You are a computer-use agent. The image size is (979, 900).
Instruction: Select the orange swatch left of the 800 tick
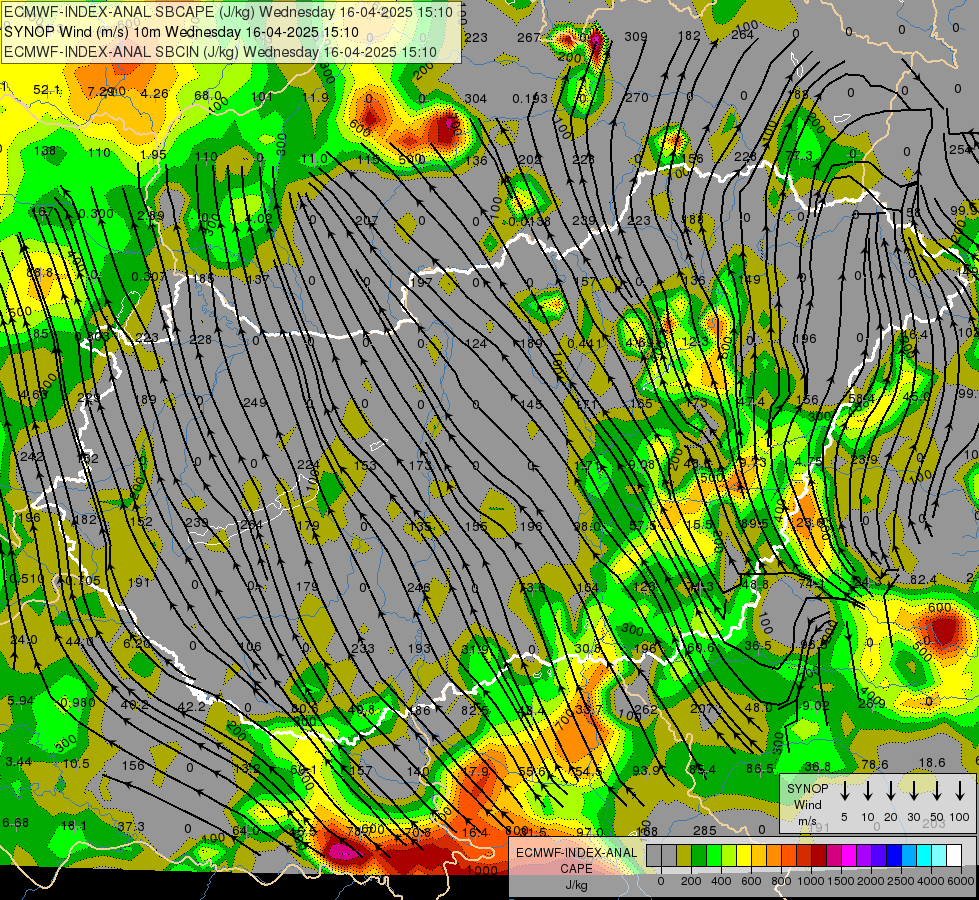coord(775,856)
